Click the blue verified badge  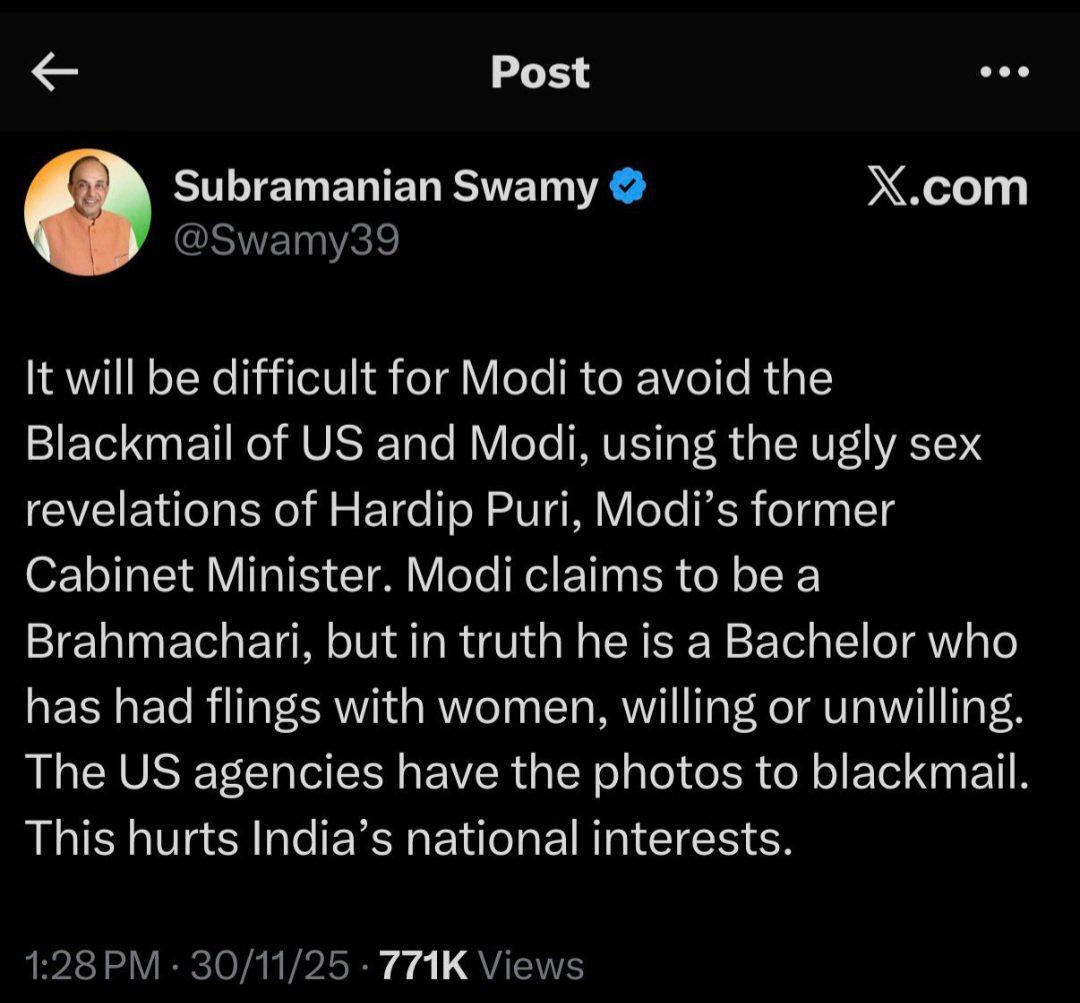click(627, 187)
